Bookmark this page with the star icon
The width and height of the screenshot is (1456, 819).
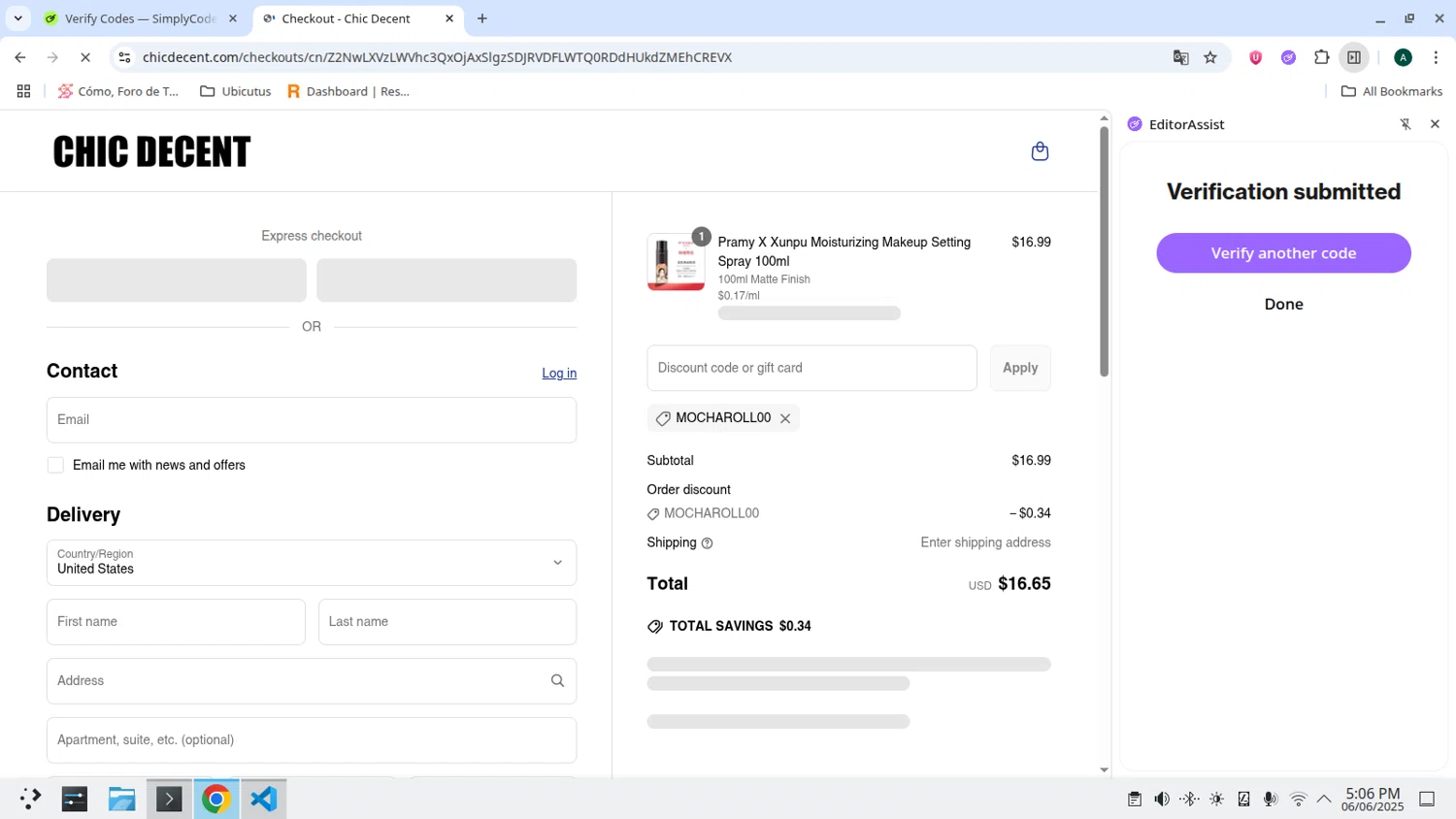pos(1210,57)
